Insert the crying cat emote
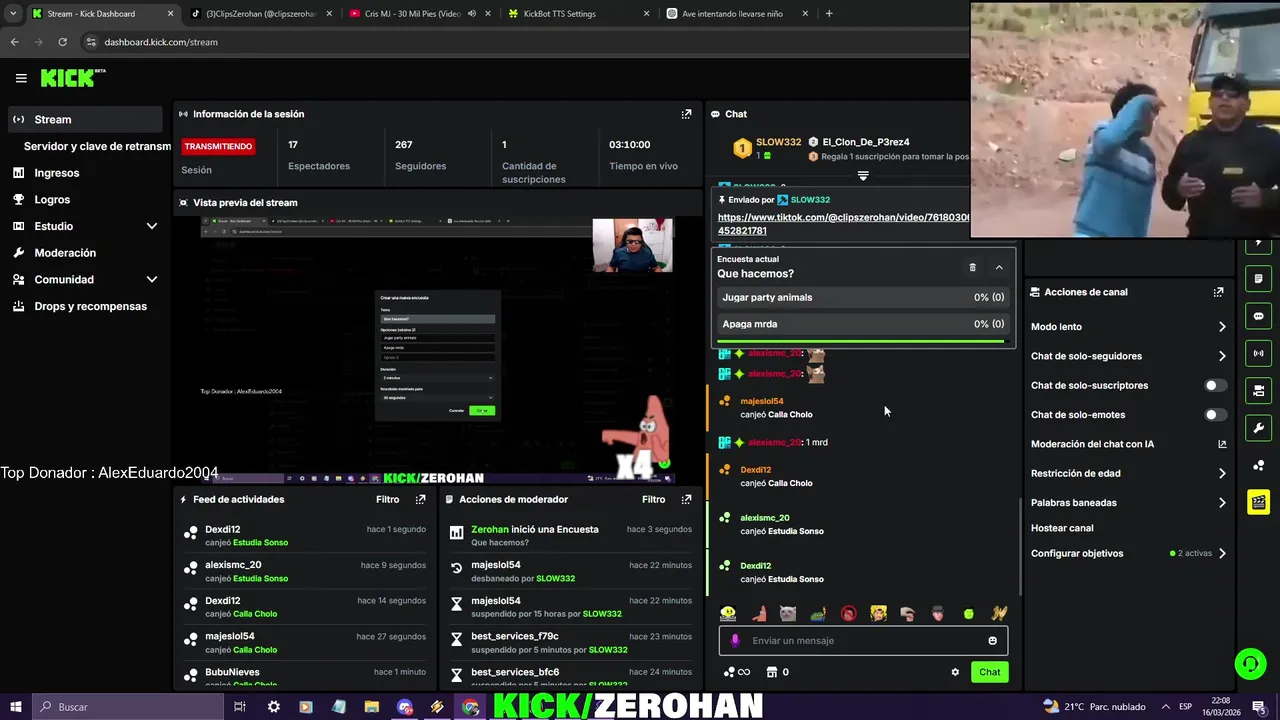 (x=788, y=613)
